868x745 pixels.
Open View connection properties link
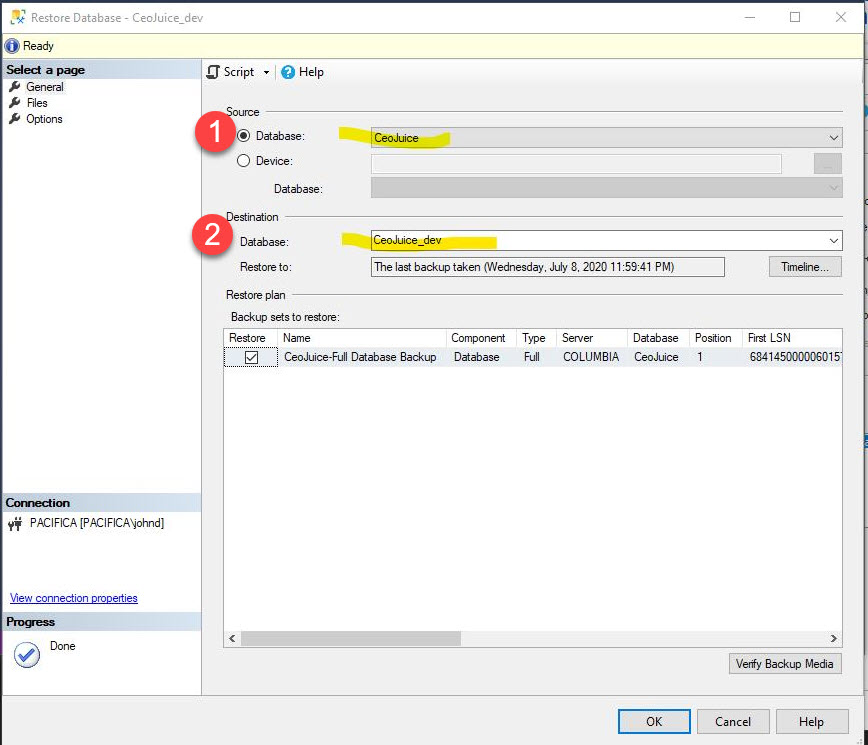coord(74,598)
